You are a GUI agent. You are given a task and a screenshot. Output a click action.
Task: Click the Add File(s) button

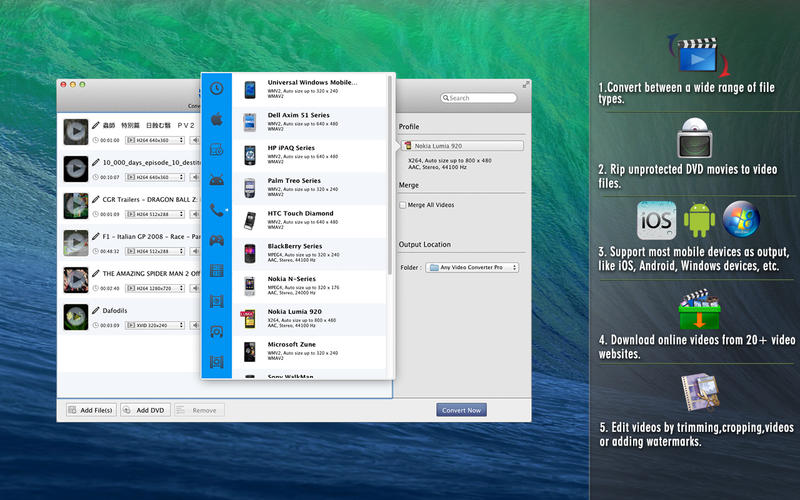[x=91, y=410]
